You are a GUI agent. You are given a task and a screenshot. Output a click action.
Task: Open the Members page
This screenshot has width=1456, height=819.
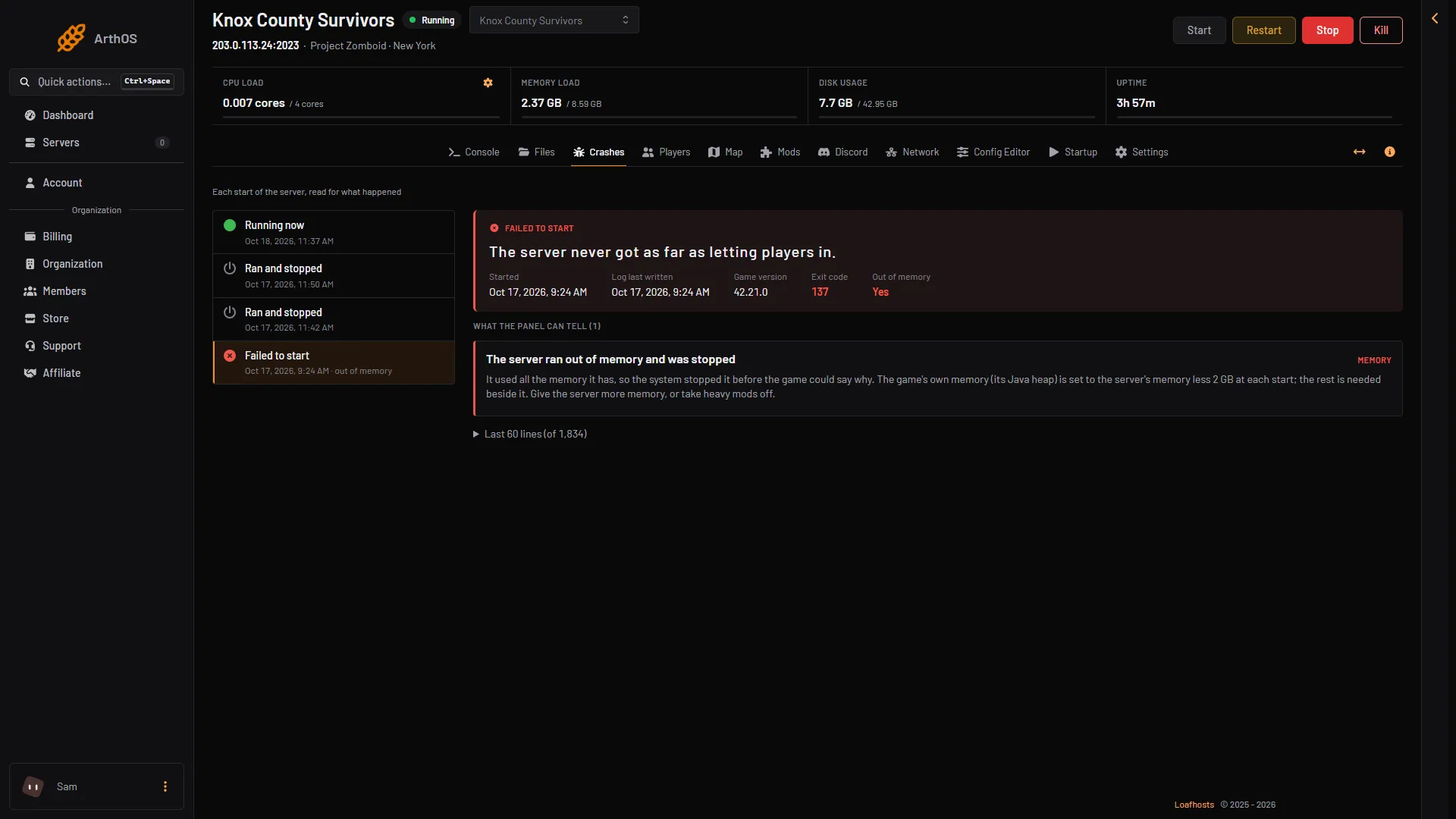coord(96,291)
